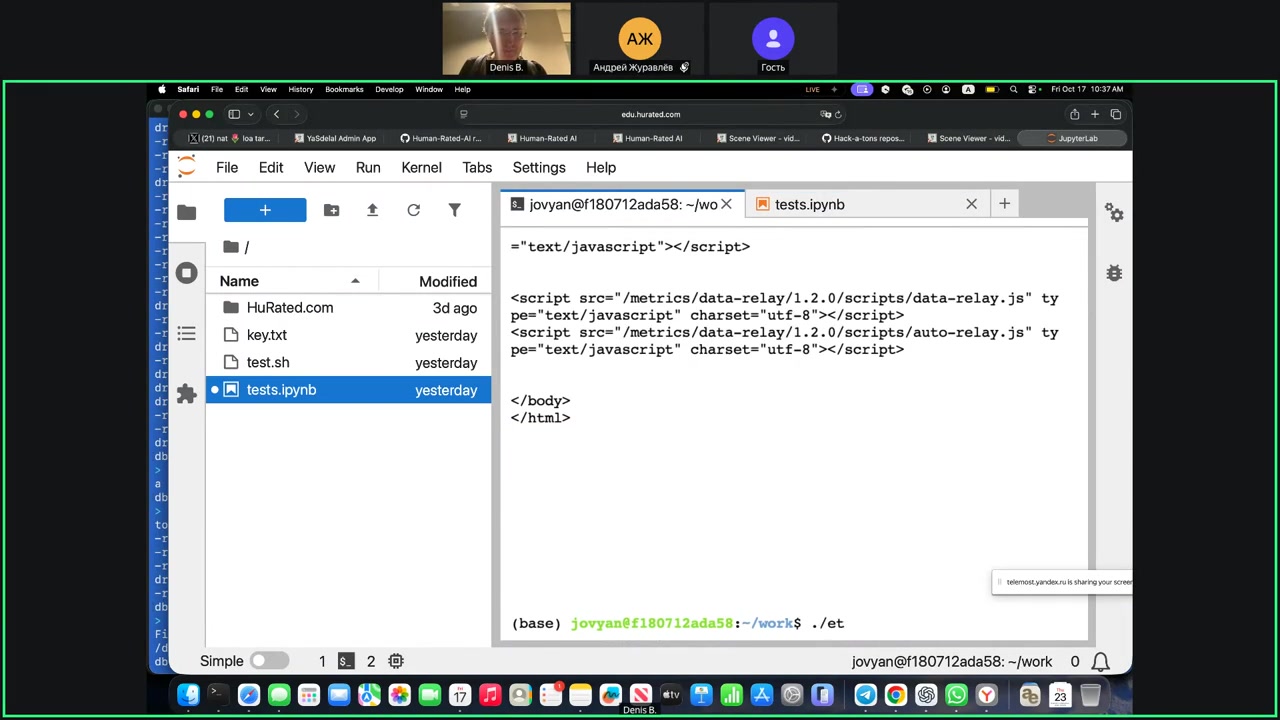1280x720 pixels.
Task: Open the HuRated.com folder
Action: [289, 308]
